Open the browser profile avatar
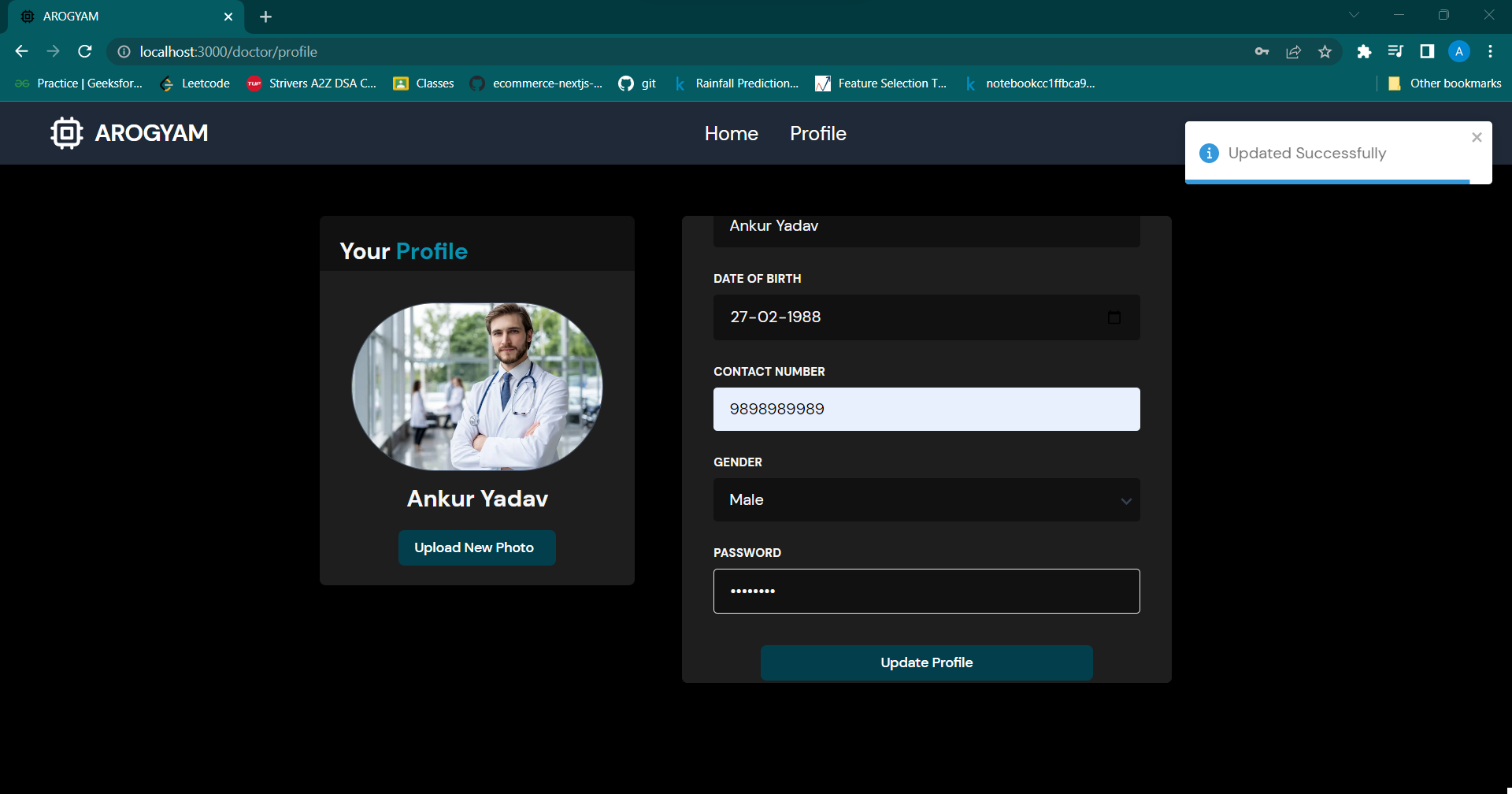This screenshot has height=794, width=1512. coord(1459,51)
